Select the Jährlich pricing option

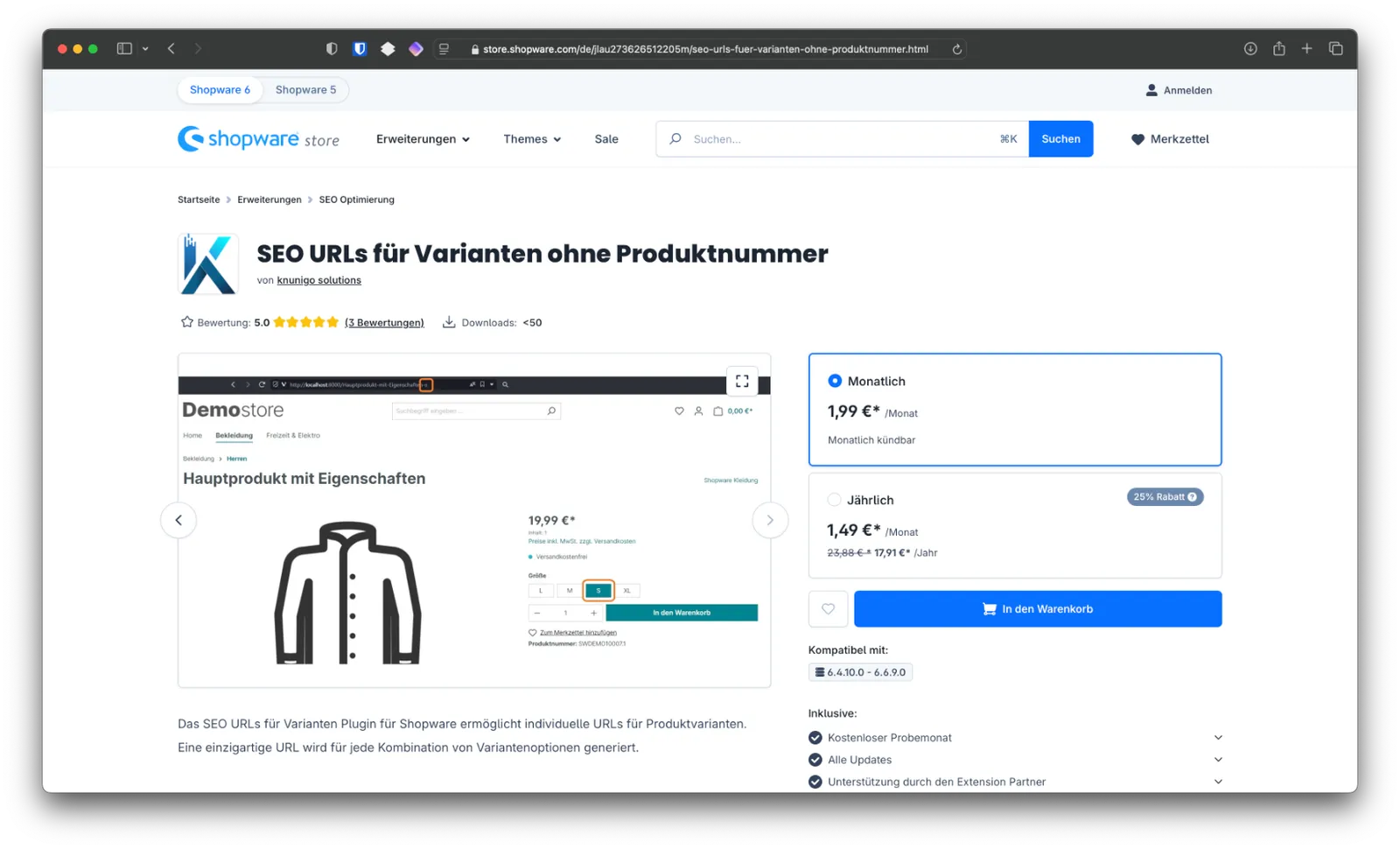point(834,499)
